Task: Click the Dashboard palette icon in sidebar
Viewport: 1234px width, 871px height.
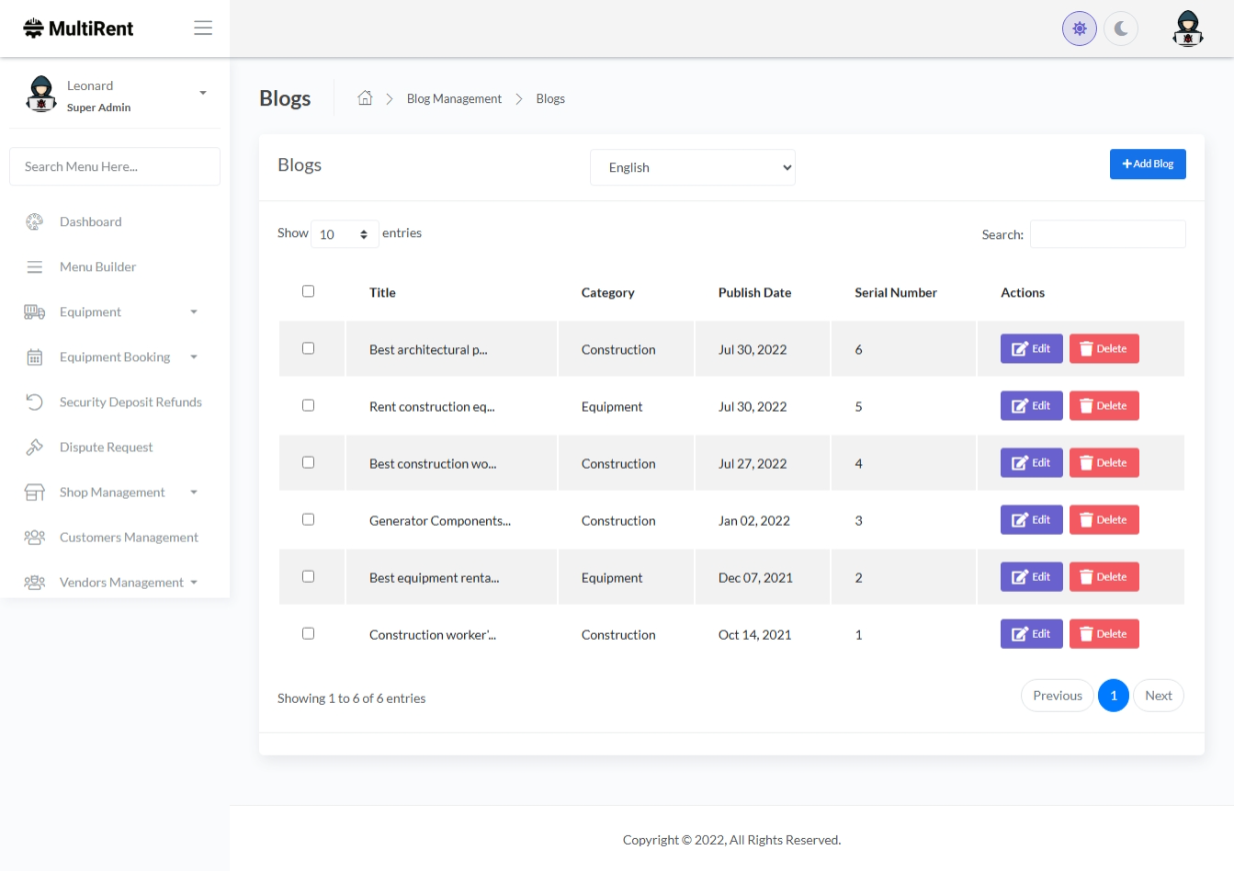Action: [x=34, y=222]
